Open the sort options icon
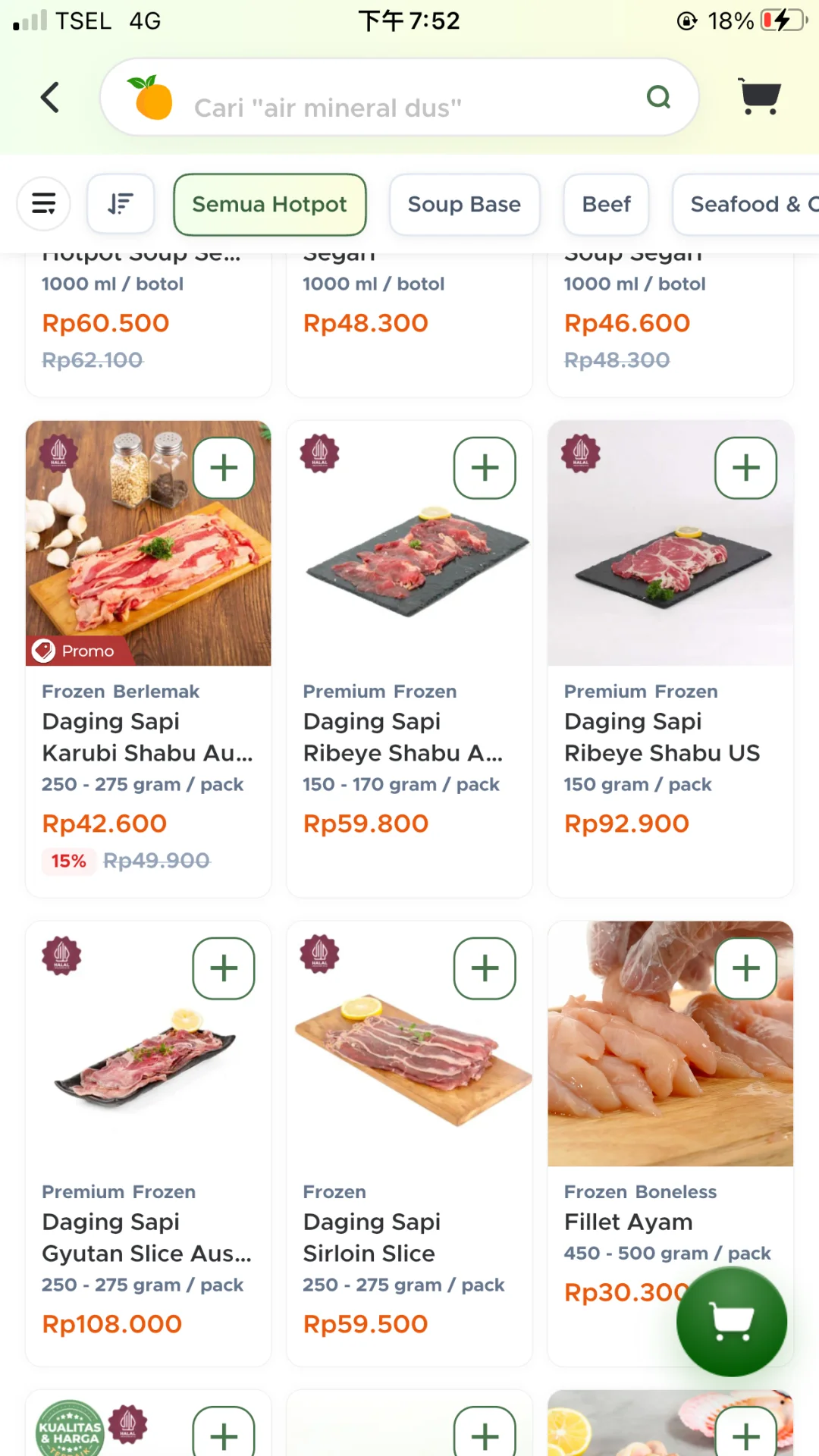Image resolution: width=819 pixels, height=1456 pixels. [121, 204]
